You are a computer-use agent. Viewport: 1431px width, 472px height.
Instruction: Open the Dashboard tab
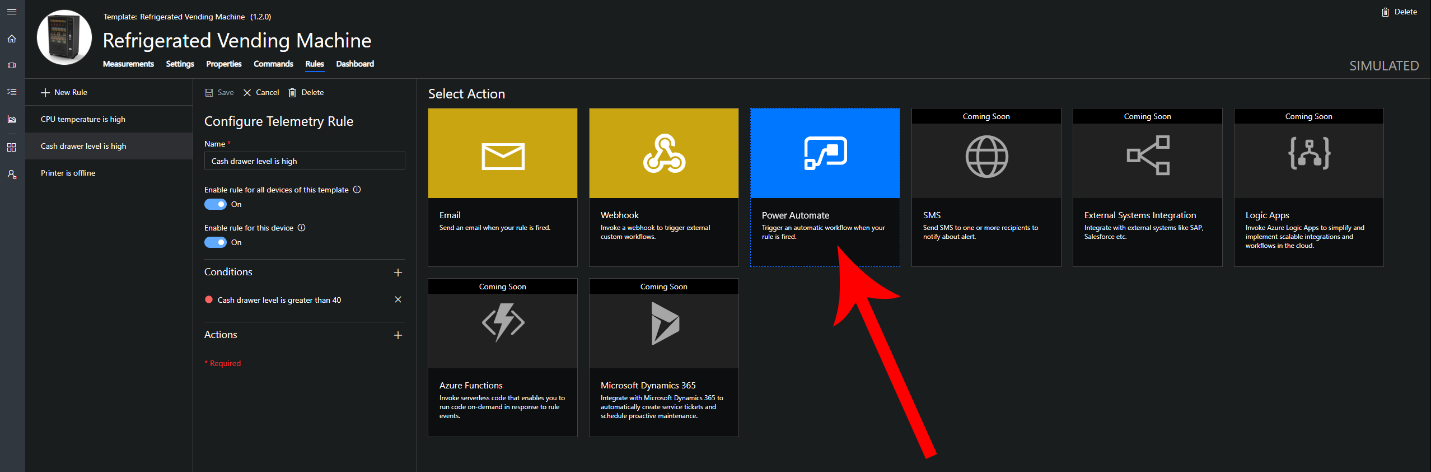(x=355, y=64)
